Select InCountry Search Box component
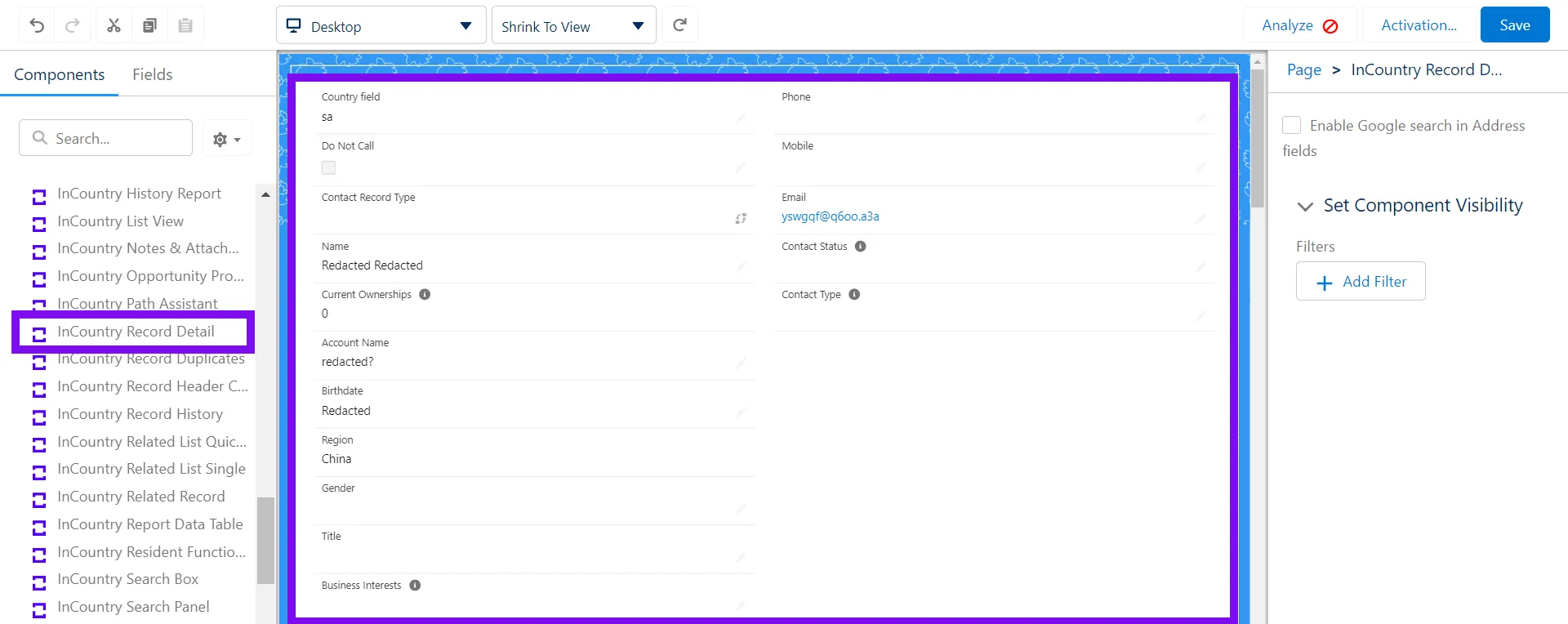 (127, 579)
